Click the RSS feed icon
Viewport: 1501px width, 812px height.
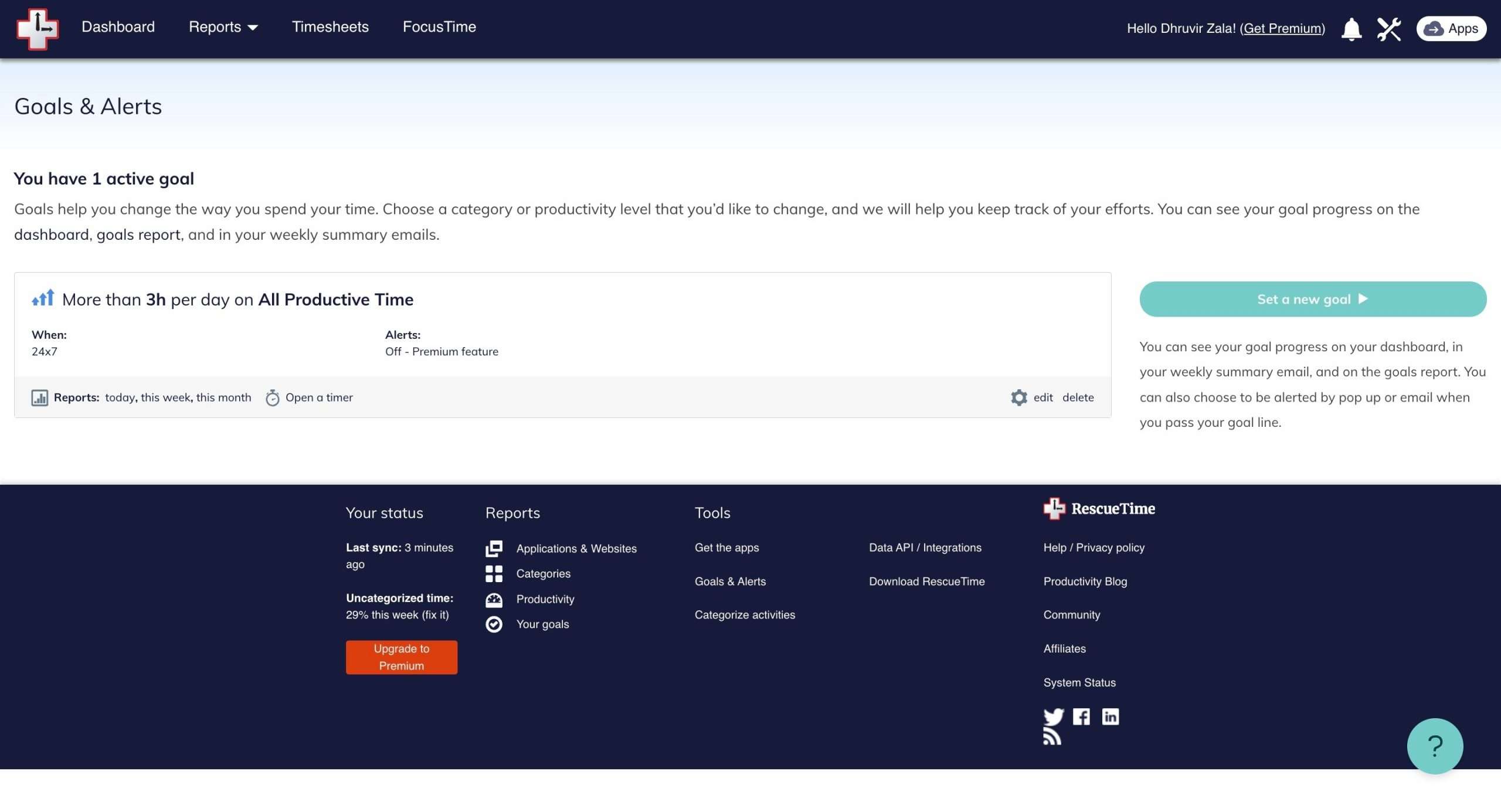click(x=1052, y=736)
